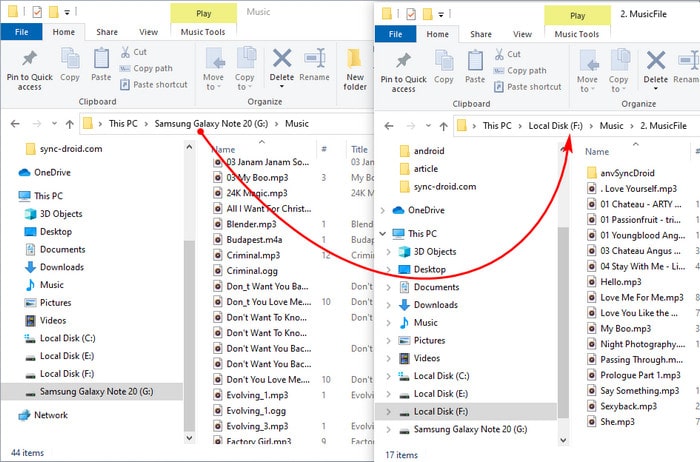This screenshot has height=462, width=700.
Task: Click left window sidebar scroll up arrow
Action: click(189, 147)
